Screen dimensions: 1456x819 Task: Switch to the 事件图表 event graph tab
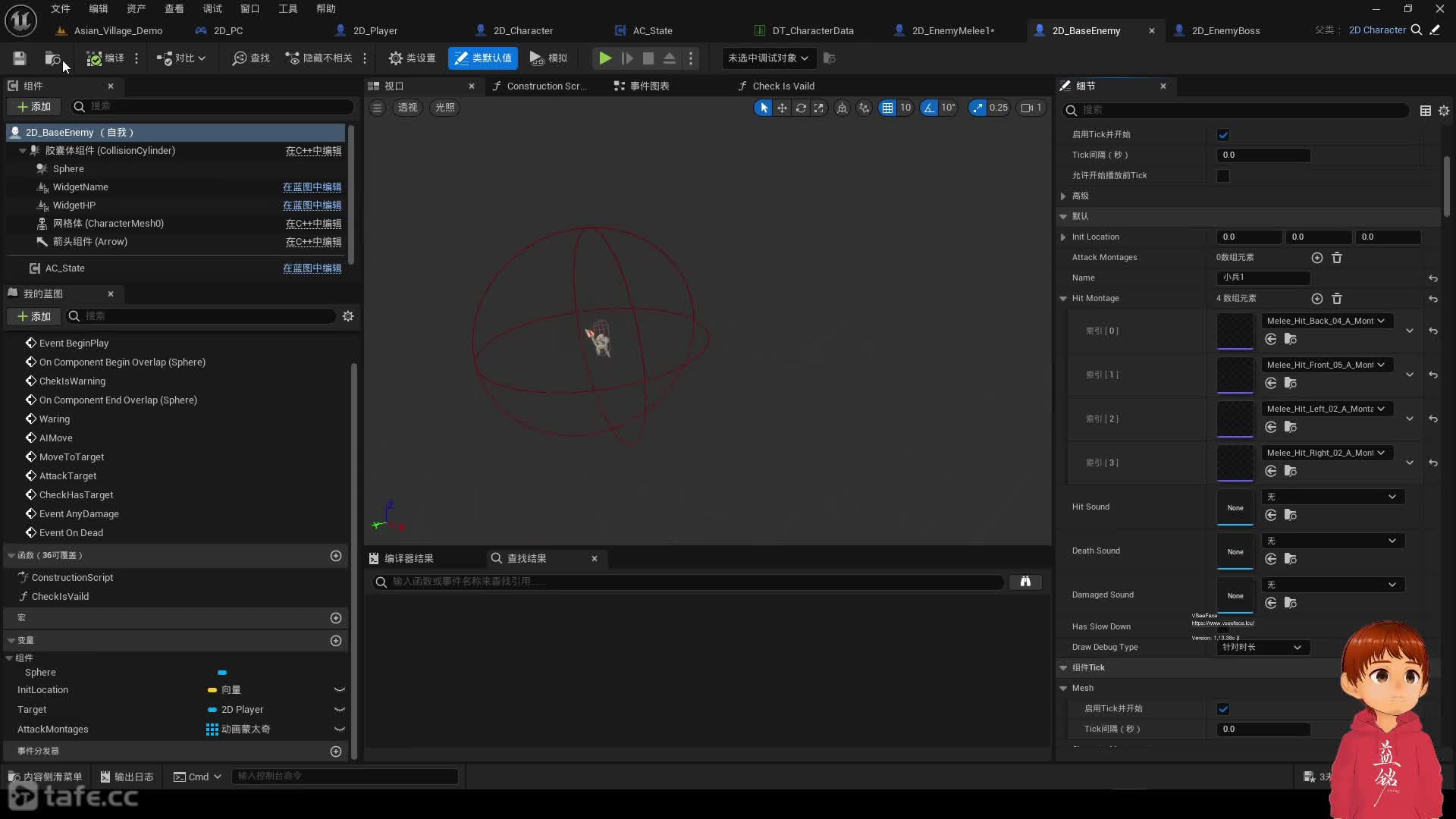[x=642, y=86]
